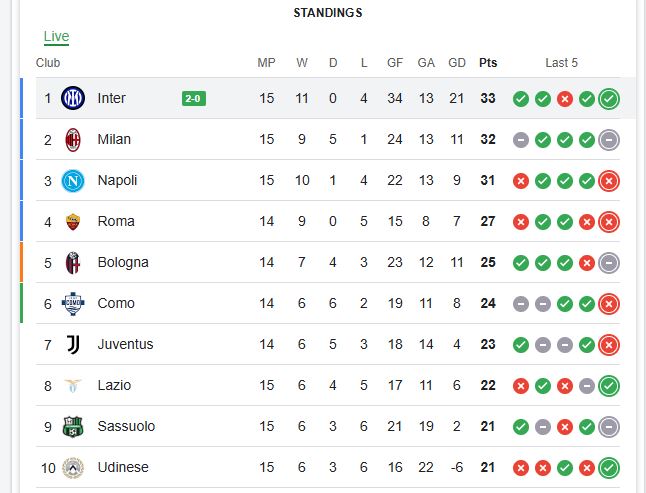Click the Last 5 column header
This screenshot has width=646, height=493.
pos(561,62)
